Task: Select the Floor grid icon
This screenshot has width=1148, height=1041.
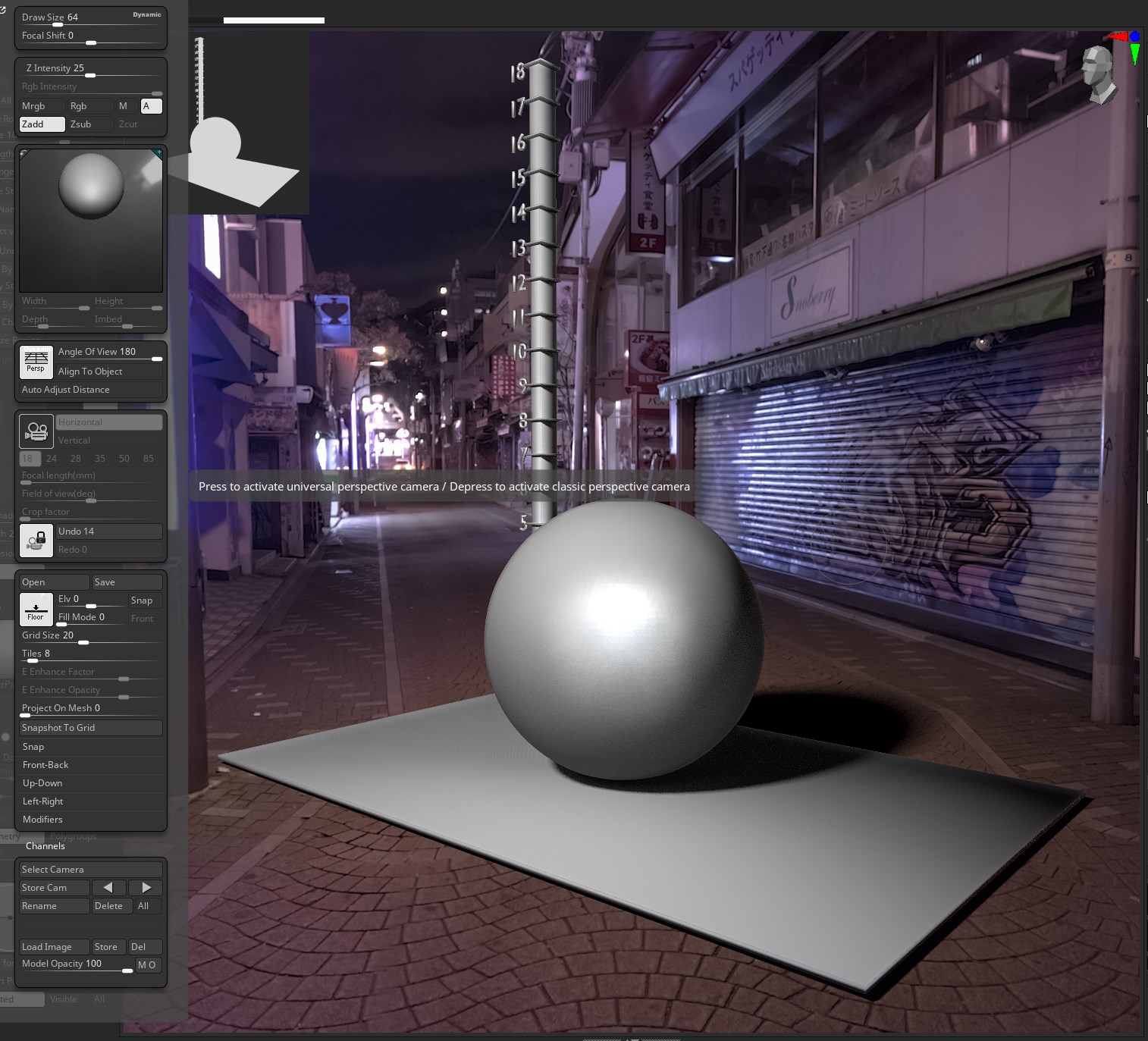Action: coord(36,609)
